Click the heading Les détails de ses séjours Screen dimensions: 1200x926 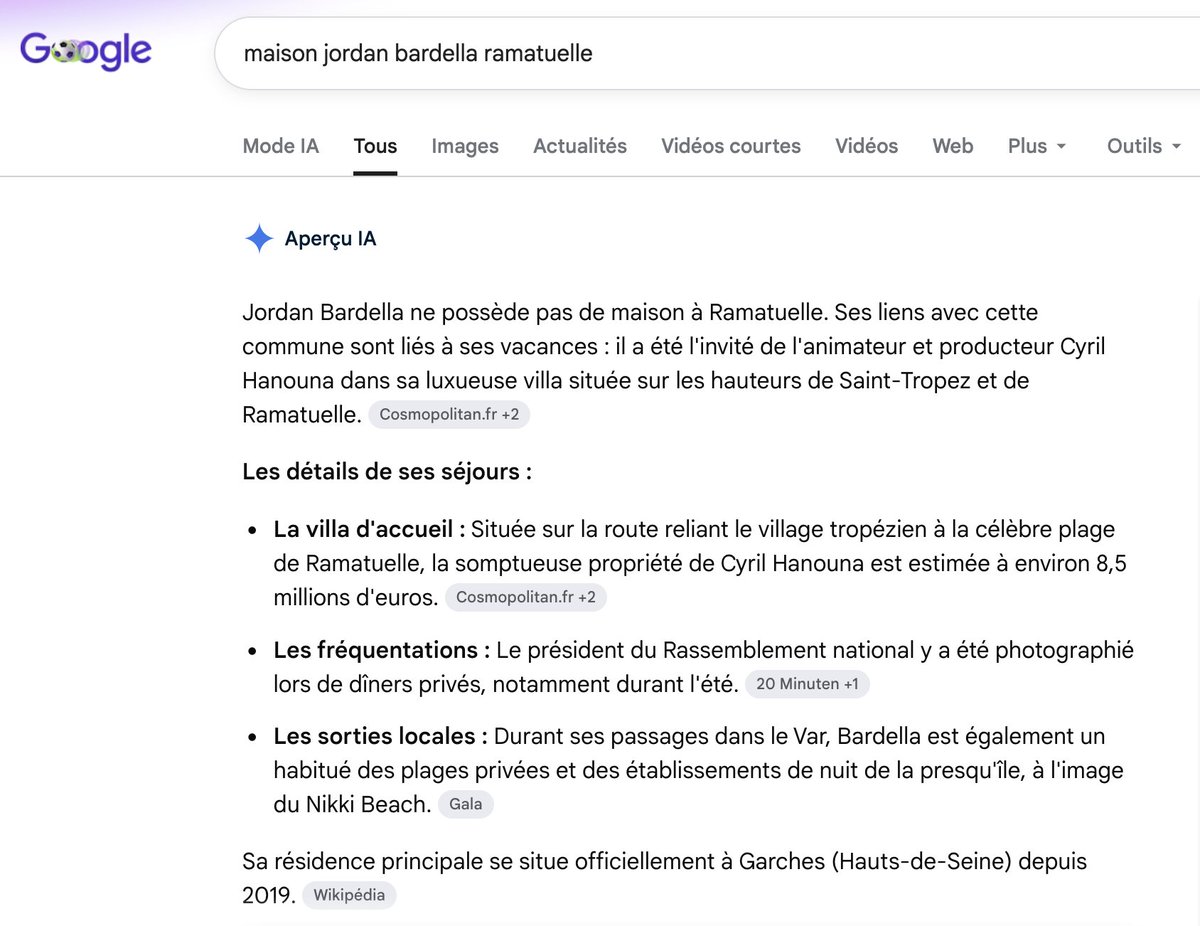coord(387,471)
